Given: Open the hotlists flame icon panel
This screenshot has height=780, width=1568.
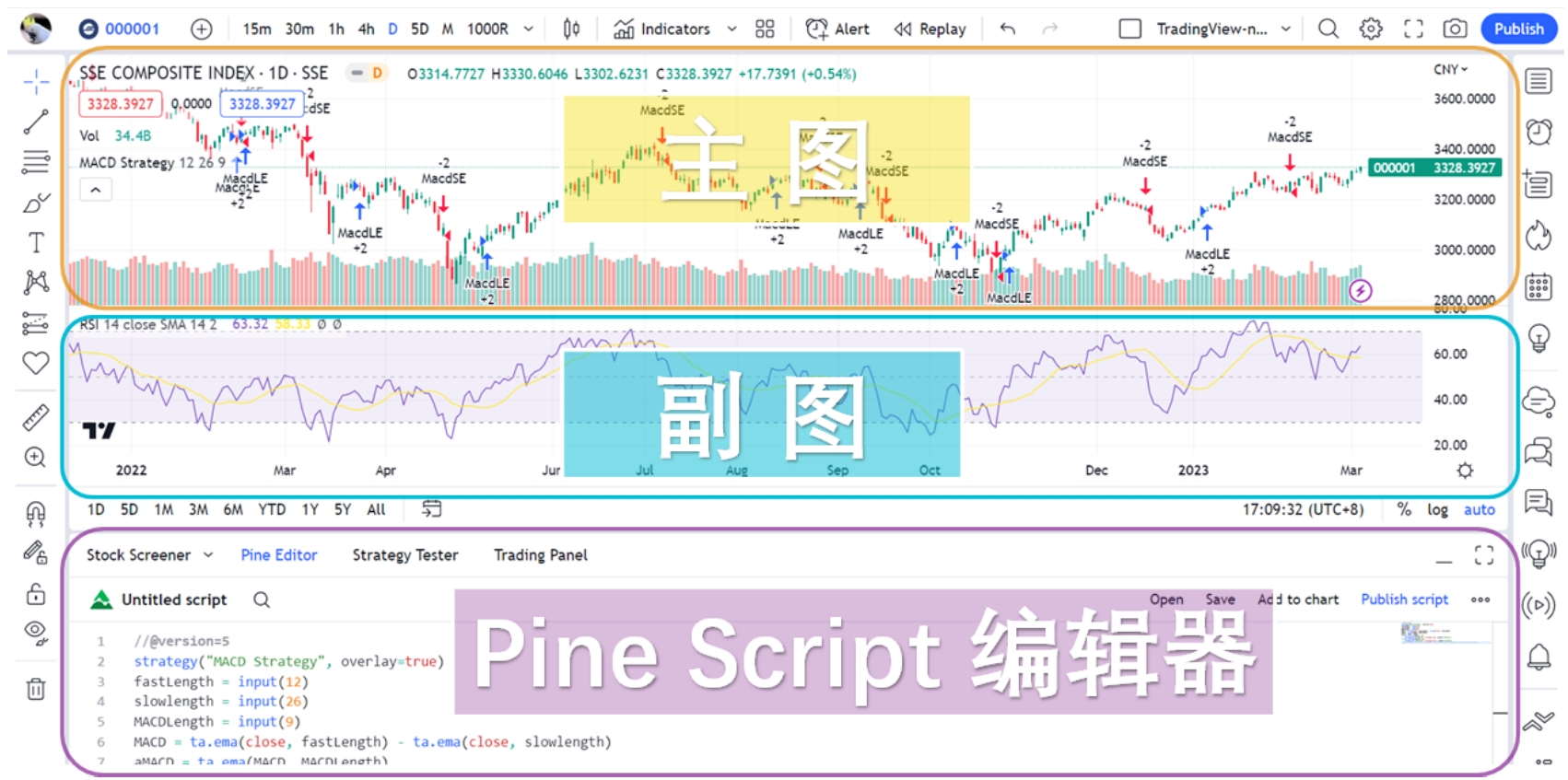Looking at the screenshot, I should tap(1539, 236).
